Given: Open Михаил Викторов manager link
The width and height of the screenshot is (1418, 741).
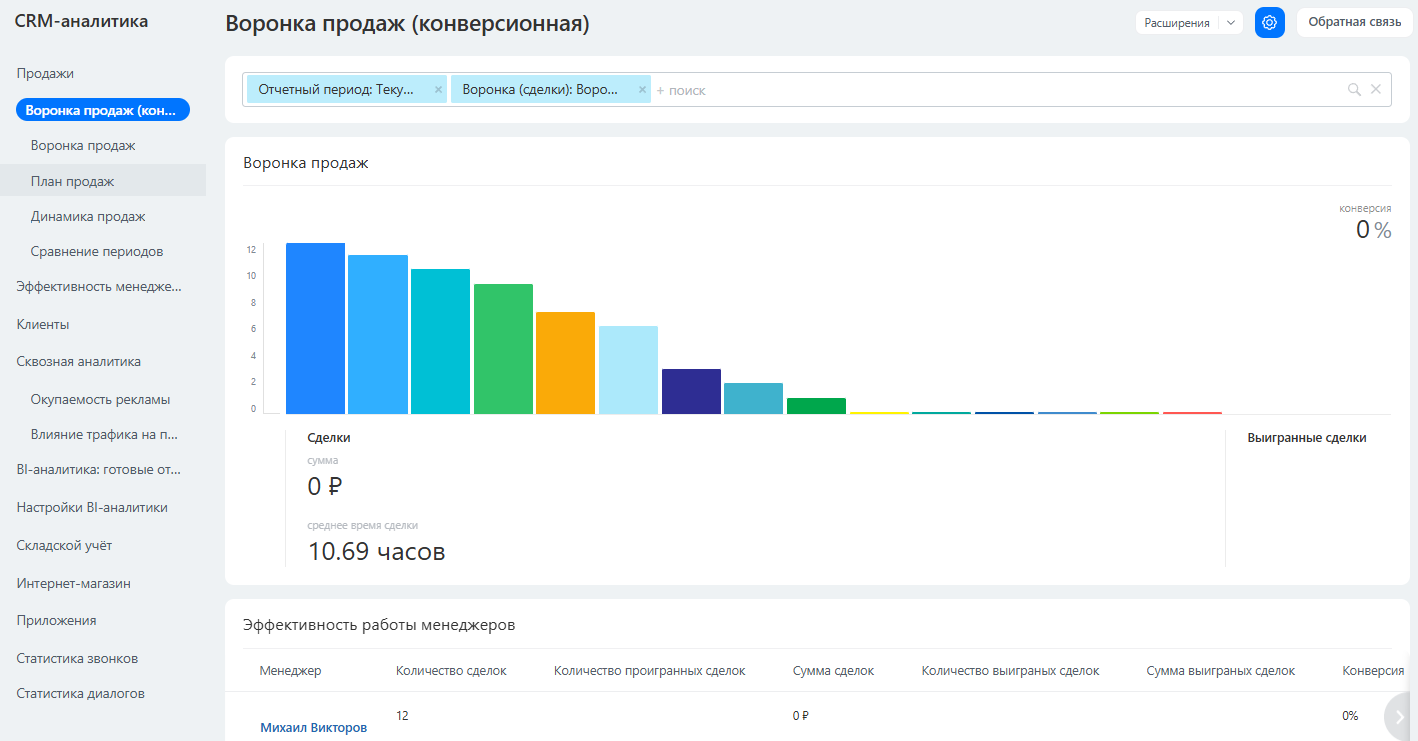Looking at the screenshot, I should pyautogui.click(x=313, y=728).
